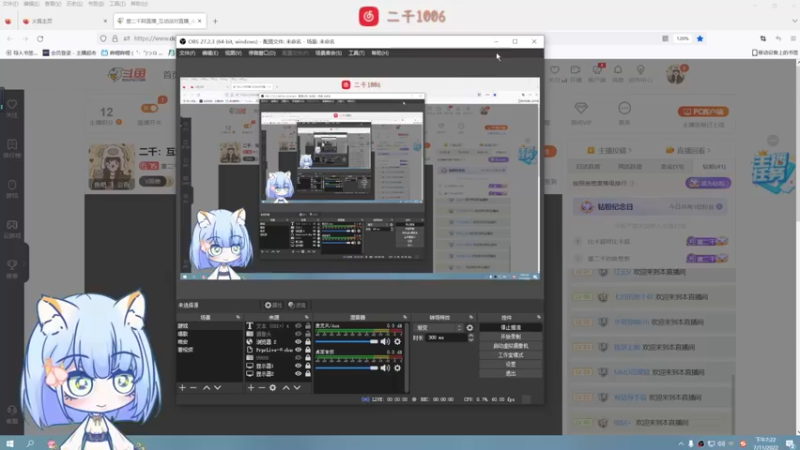Click 启动虚拟摄像机 virtual camera button

[x=511, y=346]
